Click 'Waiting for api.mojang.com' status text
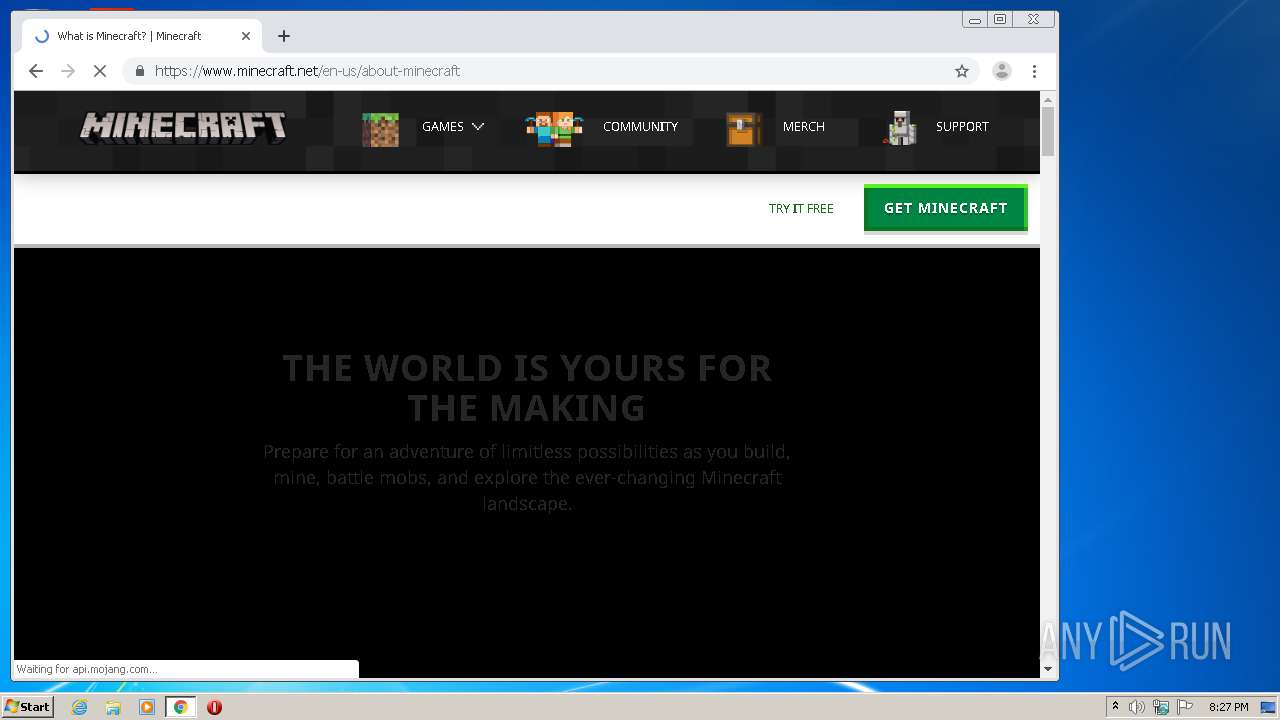Viewport: 1280px width, 720px height. point(87,669)
